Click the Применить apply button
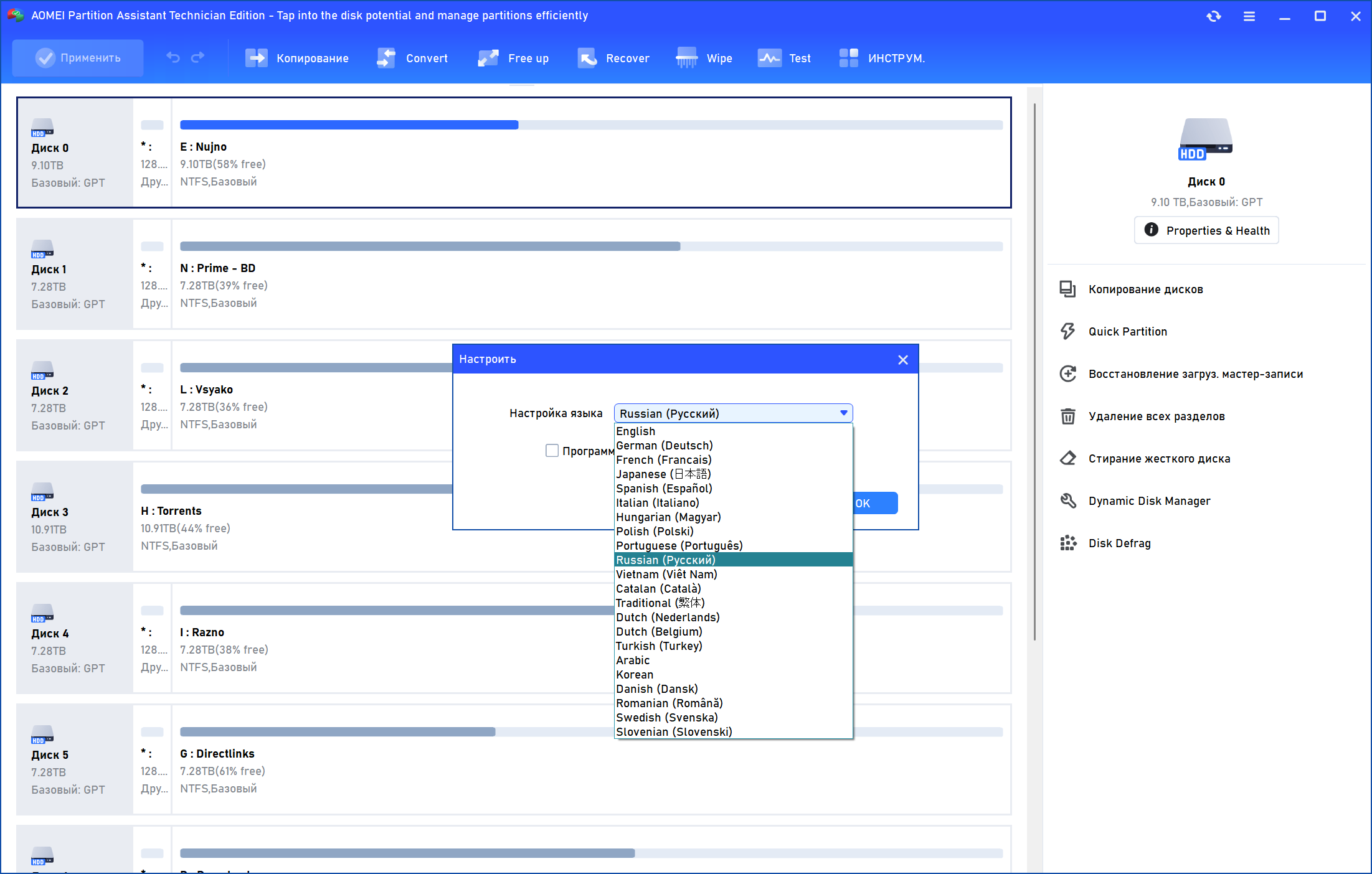 click(78, 58)
